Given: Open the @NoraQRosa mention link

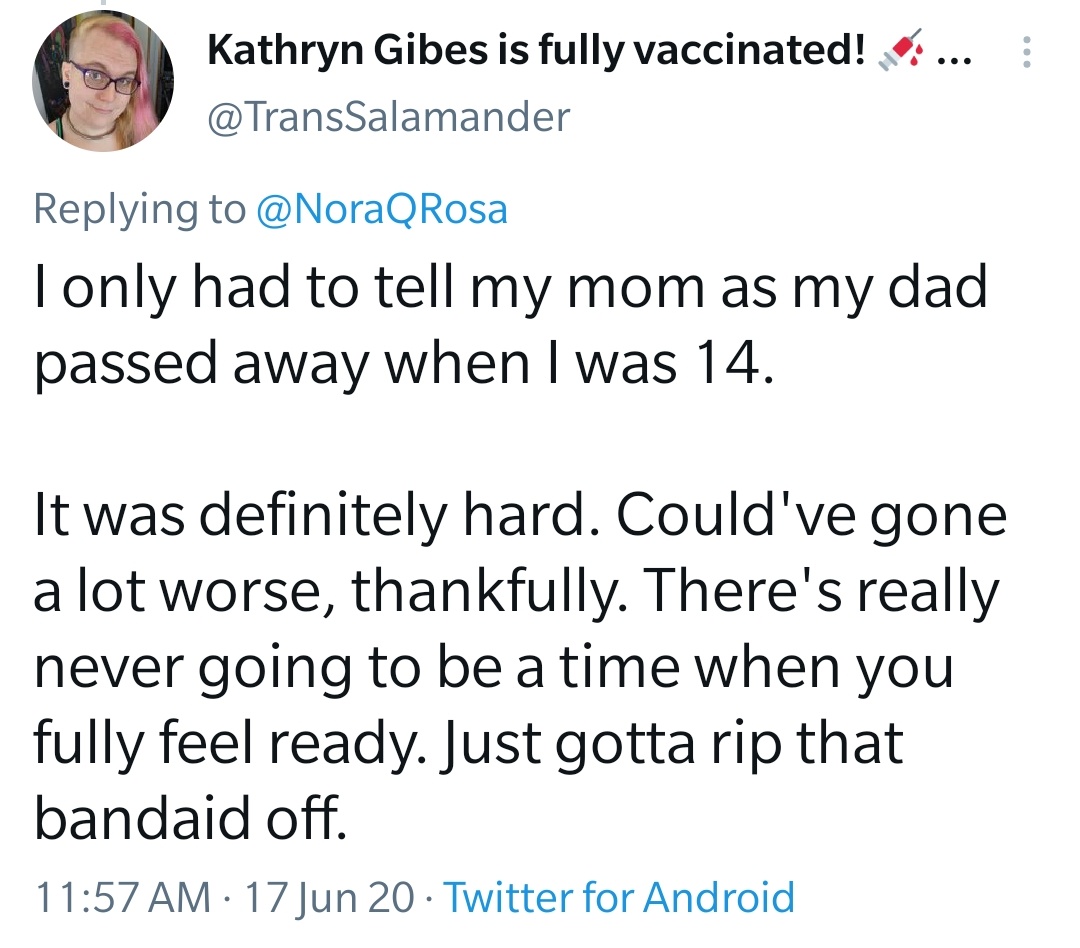Looking at the screenshot, I should tap(382, 209).
